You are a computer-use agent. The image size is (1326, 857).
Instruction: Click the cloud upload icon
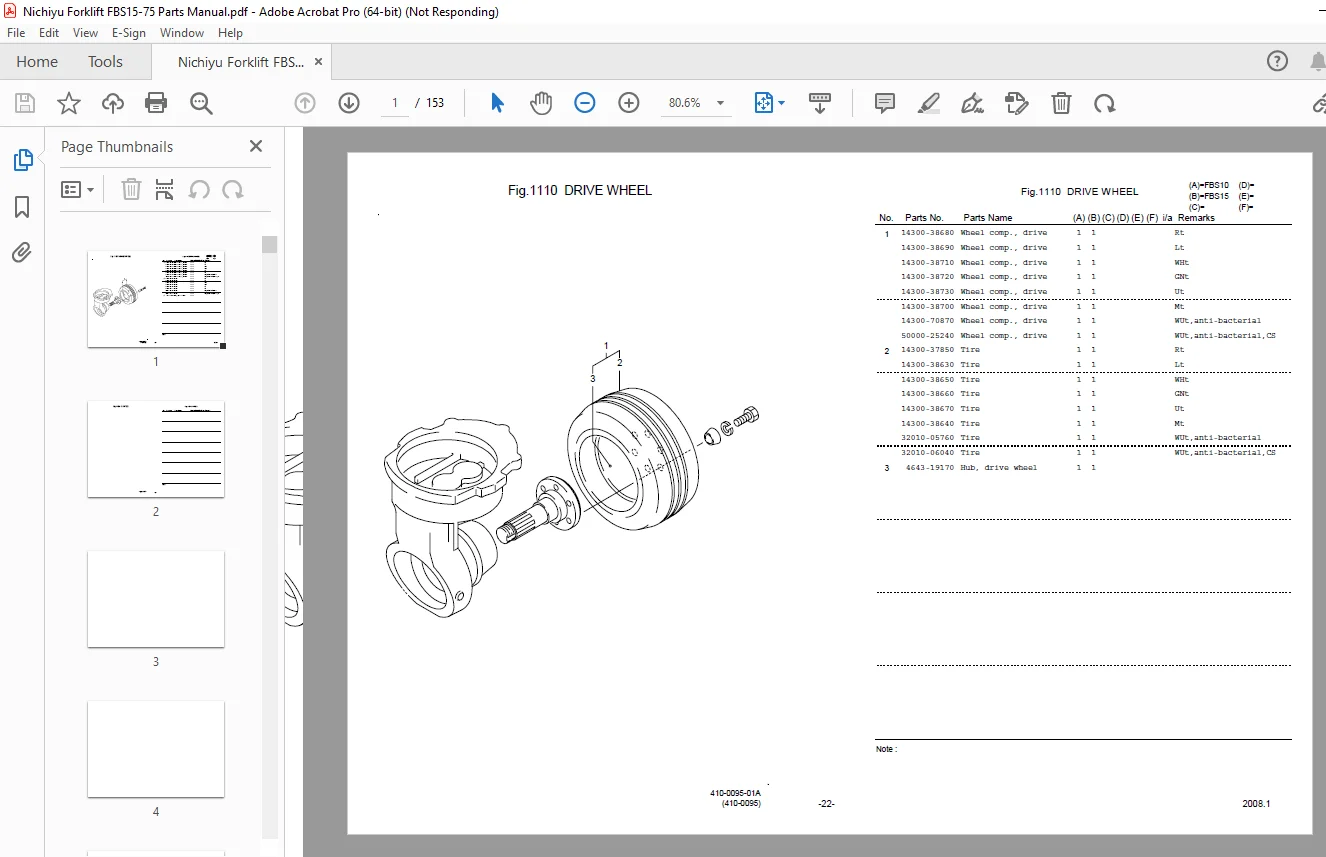113,103
